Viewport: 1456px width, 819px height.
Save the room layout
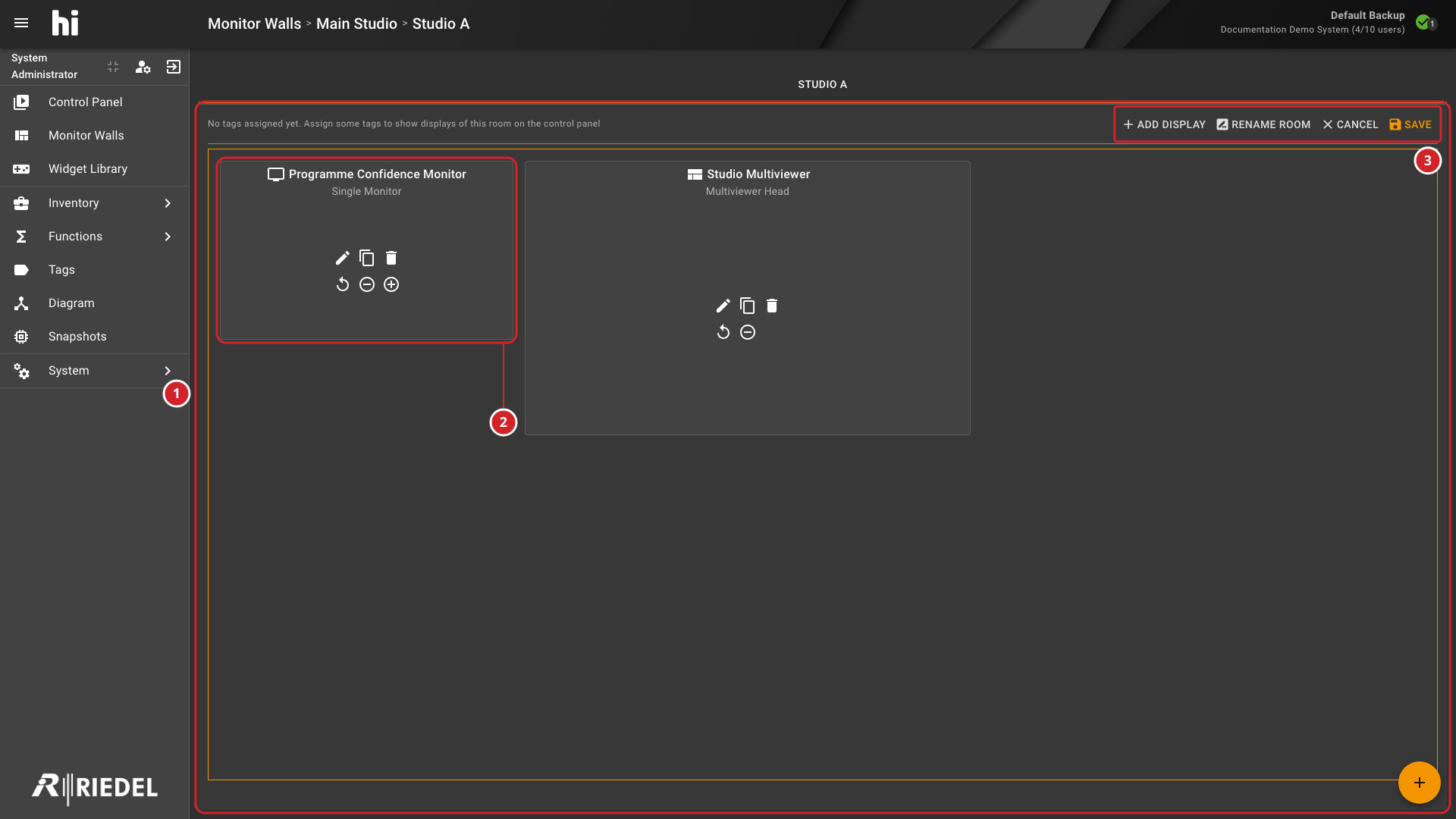click(x=1410, y=124)
